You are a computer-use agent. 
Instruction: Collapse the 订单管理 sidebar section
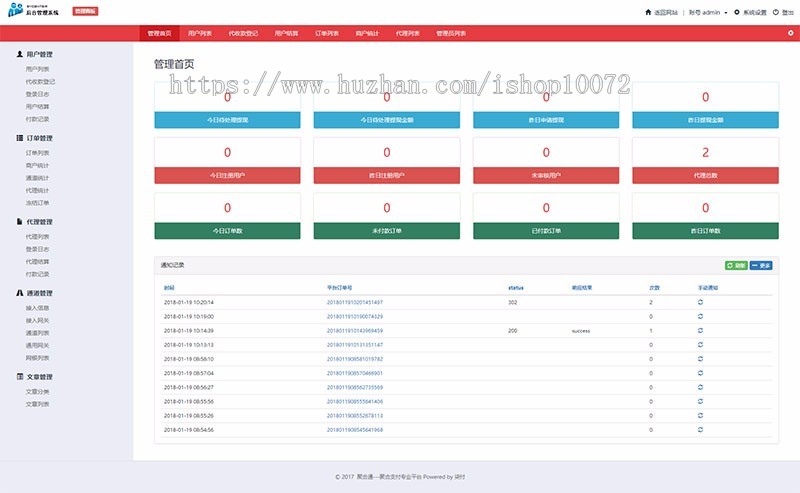pos(39,138)
